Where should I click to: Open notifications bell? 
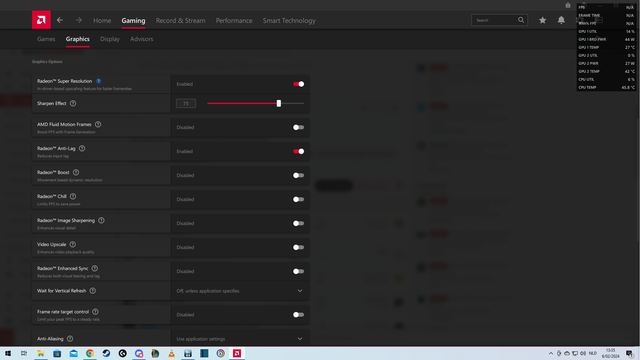click(561, 20)
